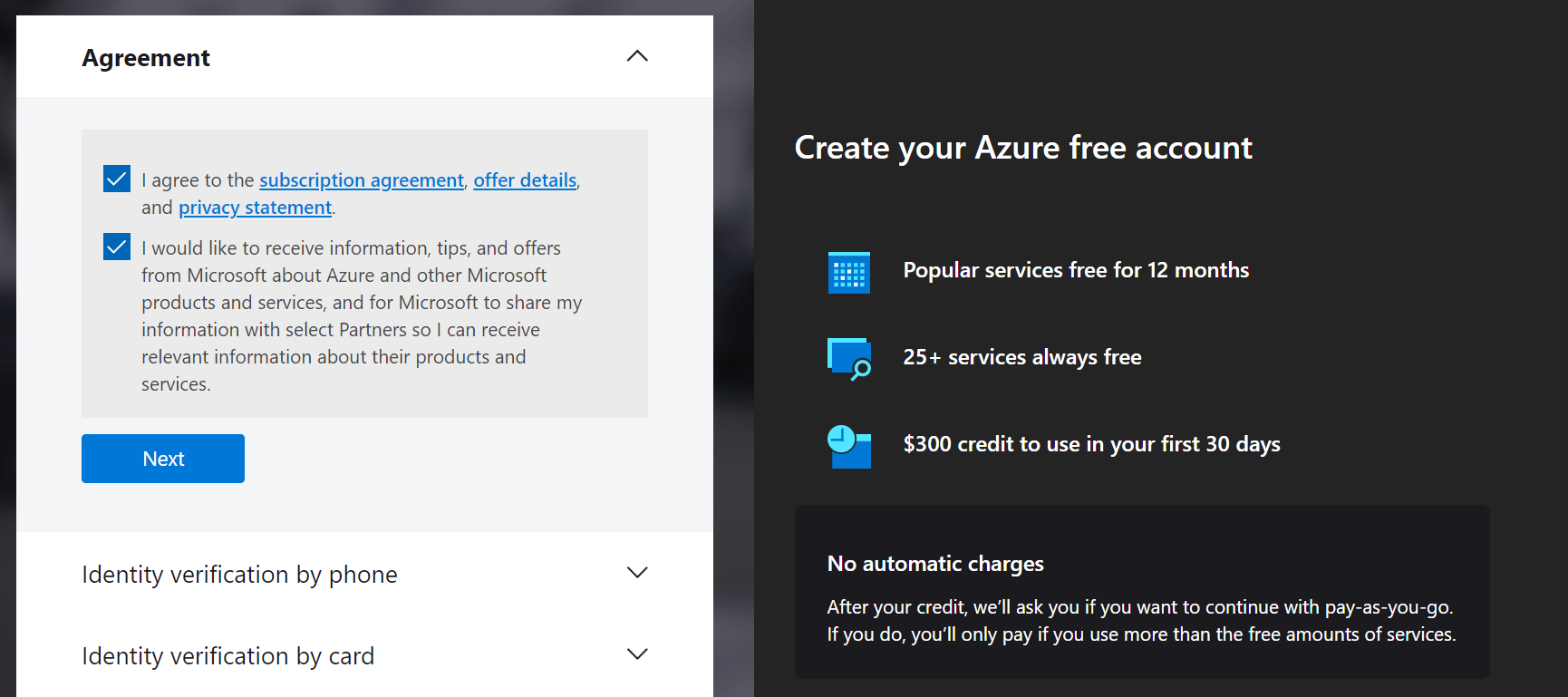
Task: Expand Identity verification by phone chevron
Action: pyautogui.click(x=637, y=573)
